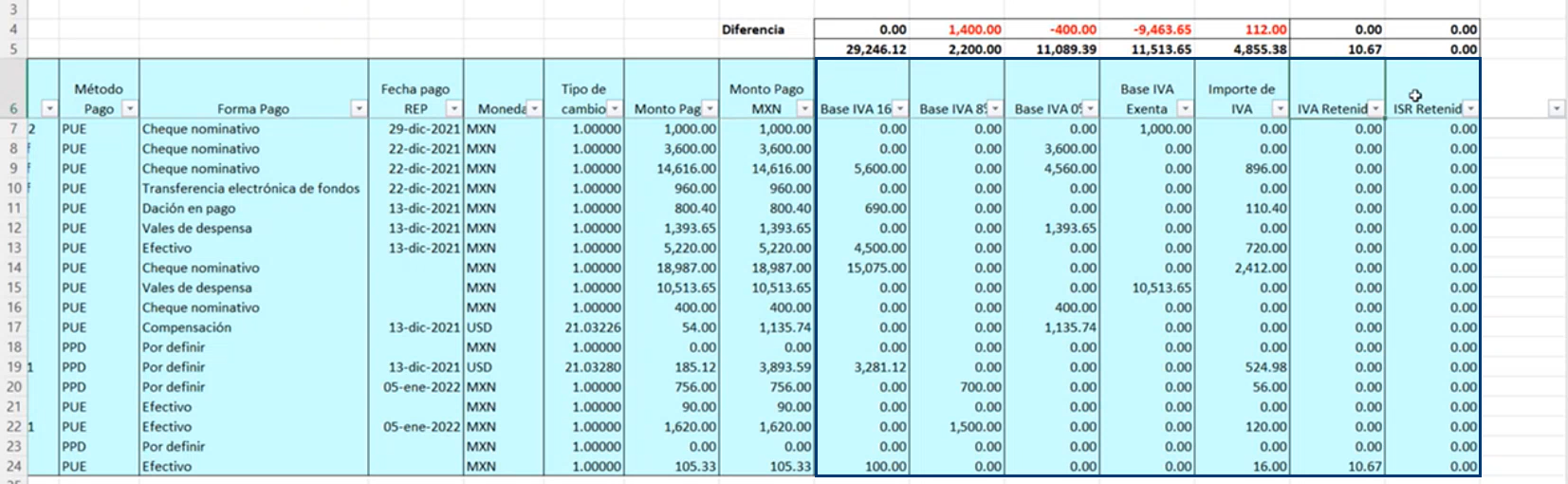Open the Método Pago filter dropdown
The image size is (1568, 484).
(130, 109)
